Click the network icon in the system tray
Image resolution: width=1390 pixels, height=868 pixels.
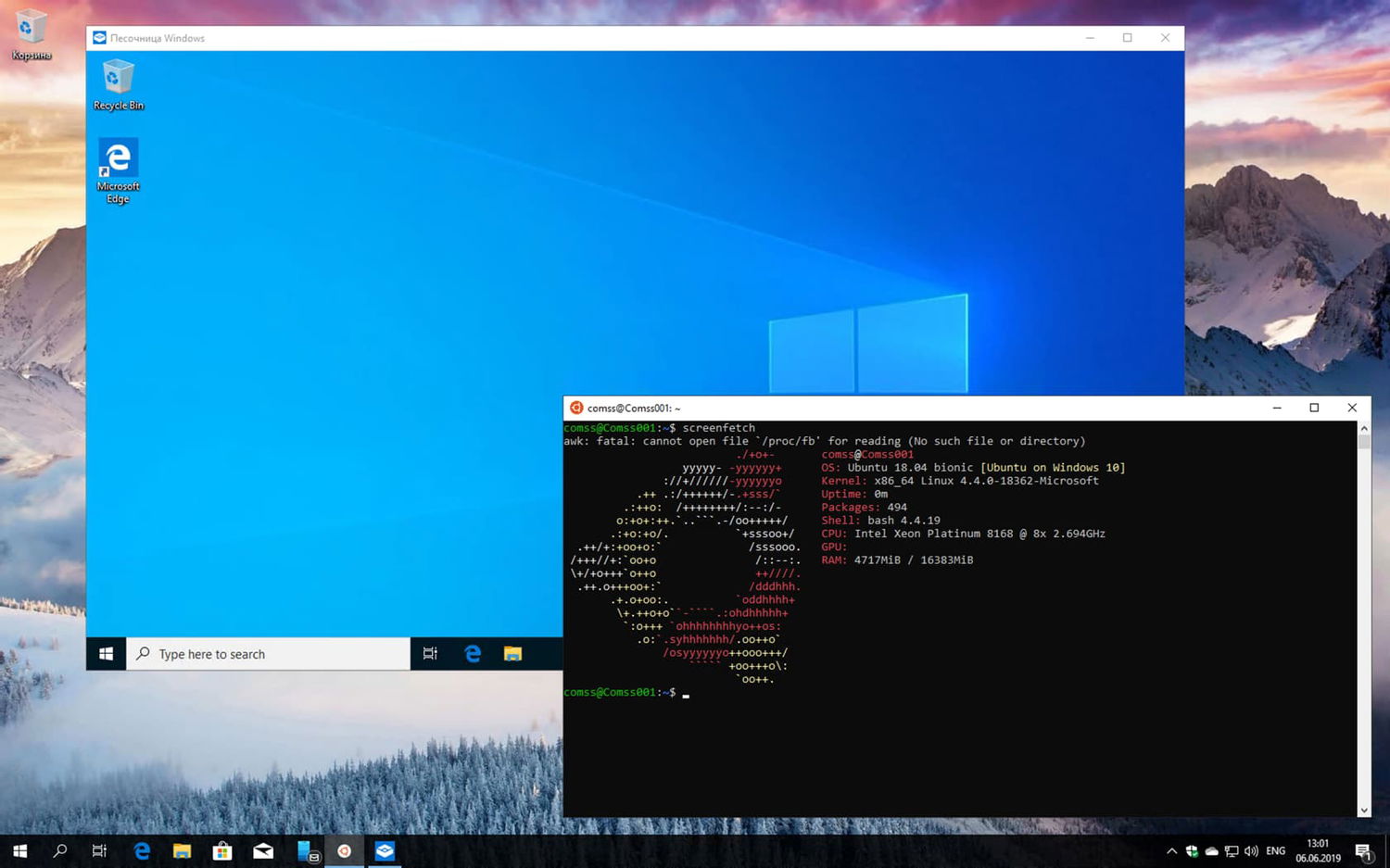tap(1231, 850)
